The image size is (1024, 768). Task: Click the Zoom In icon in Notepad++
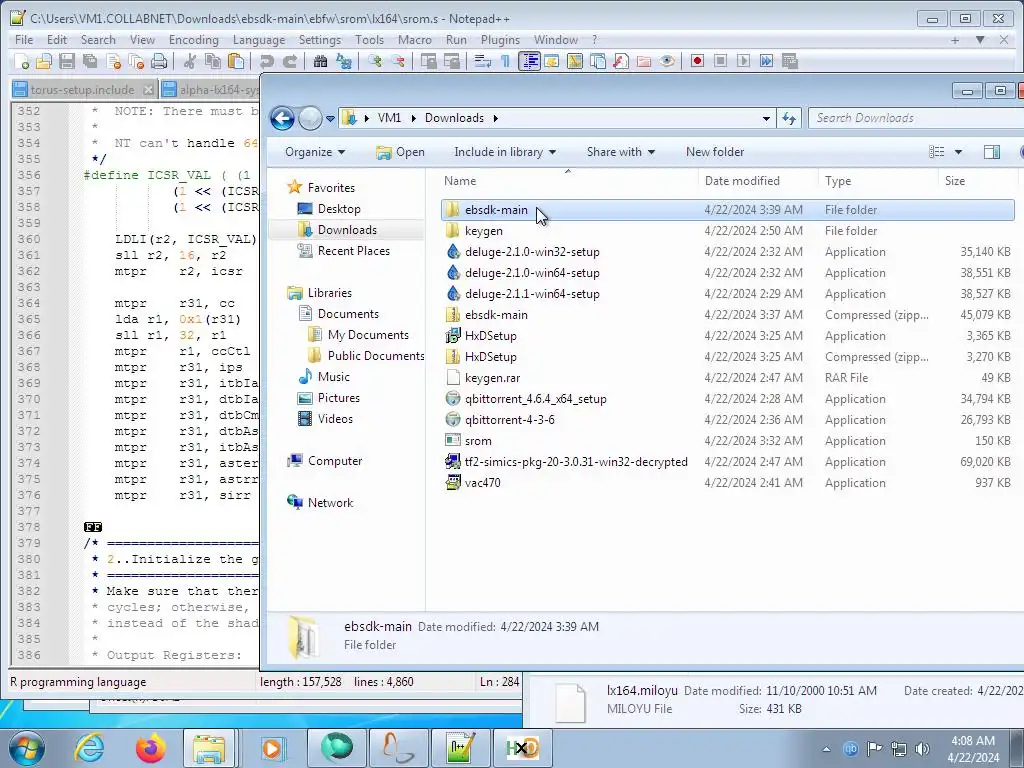(375, 61)
